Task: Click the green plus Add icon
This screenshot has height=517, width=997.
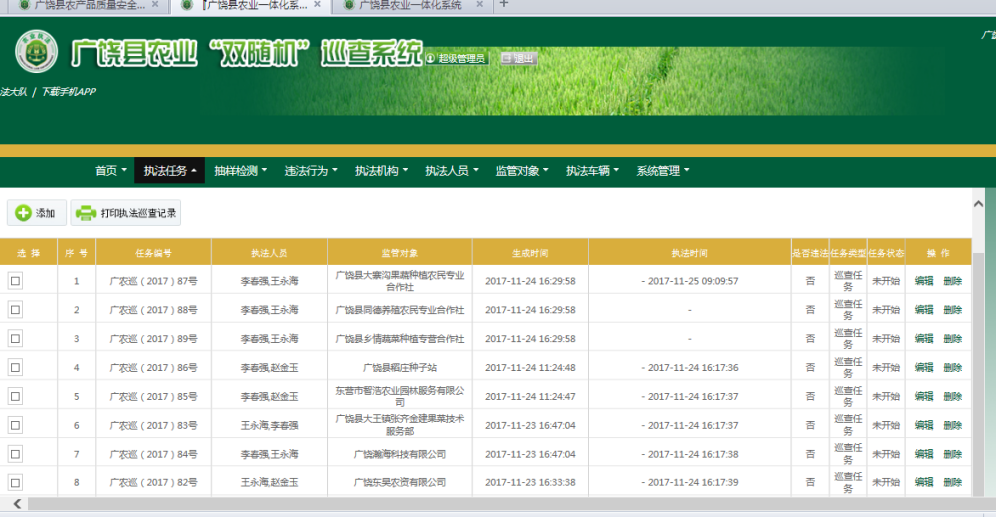Action: coord(23,213)
